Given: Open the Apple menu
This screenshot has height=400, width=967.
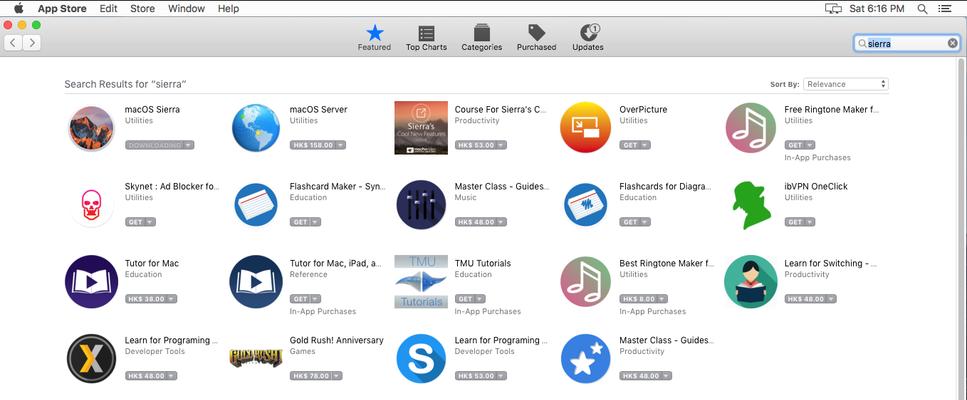Looking at the screenshot, I should tap(19, 9).
